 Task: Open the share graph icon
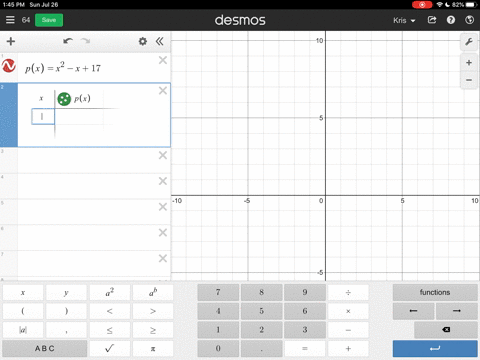pos(432,20)
